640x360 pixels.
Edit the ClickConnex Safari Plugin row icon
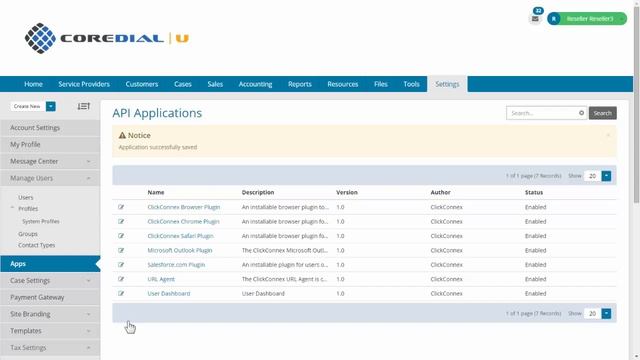click(121, 236)
